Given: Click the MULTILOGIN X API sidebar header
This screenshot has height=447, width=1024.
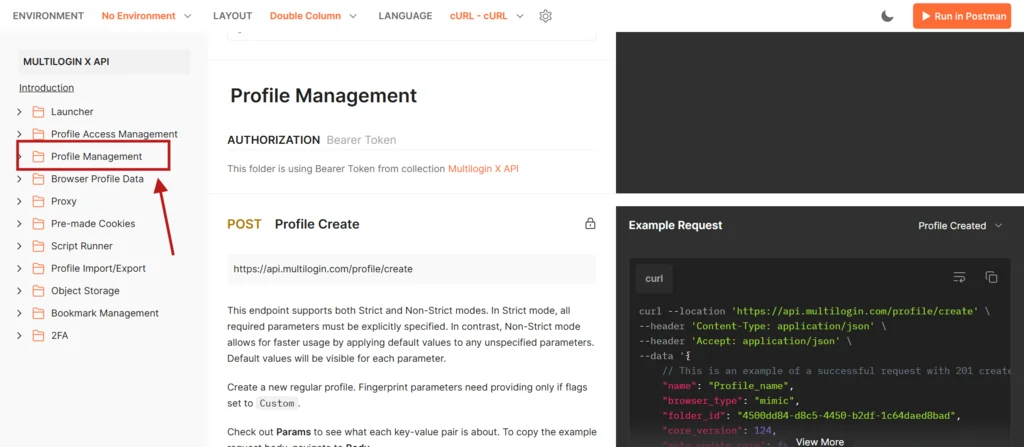Looking at the screenshot, I should [x=104, y=61].
